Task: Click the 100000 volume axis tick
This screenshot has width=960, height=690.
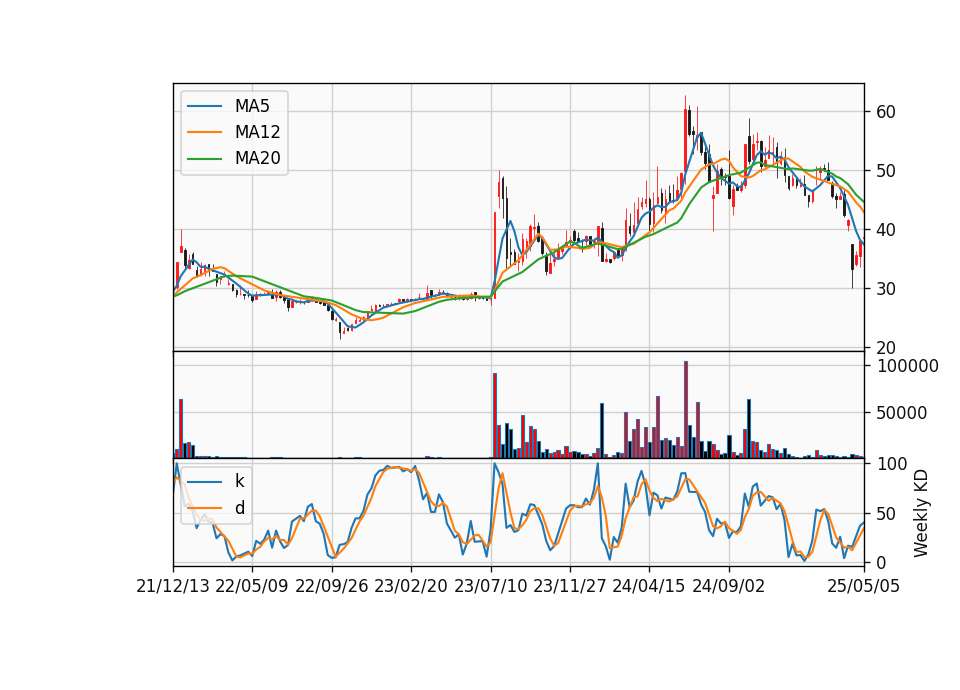Action: coord(908,366)
